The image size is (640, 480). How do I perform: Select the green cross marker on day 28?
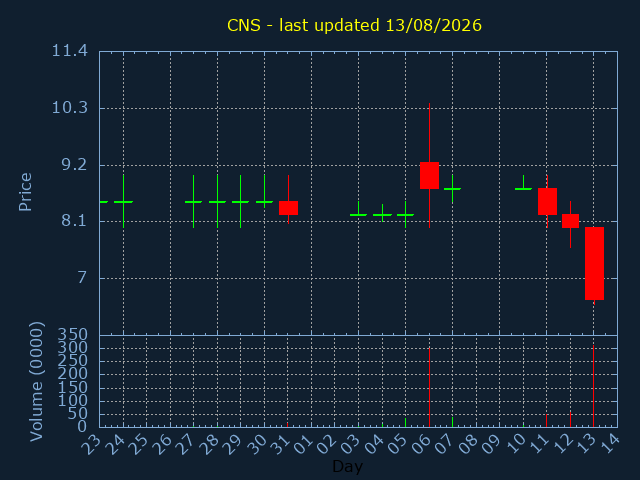(217, 202)
